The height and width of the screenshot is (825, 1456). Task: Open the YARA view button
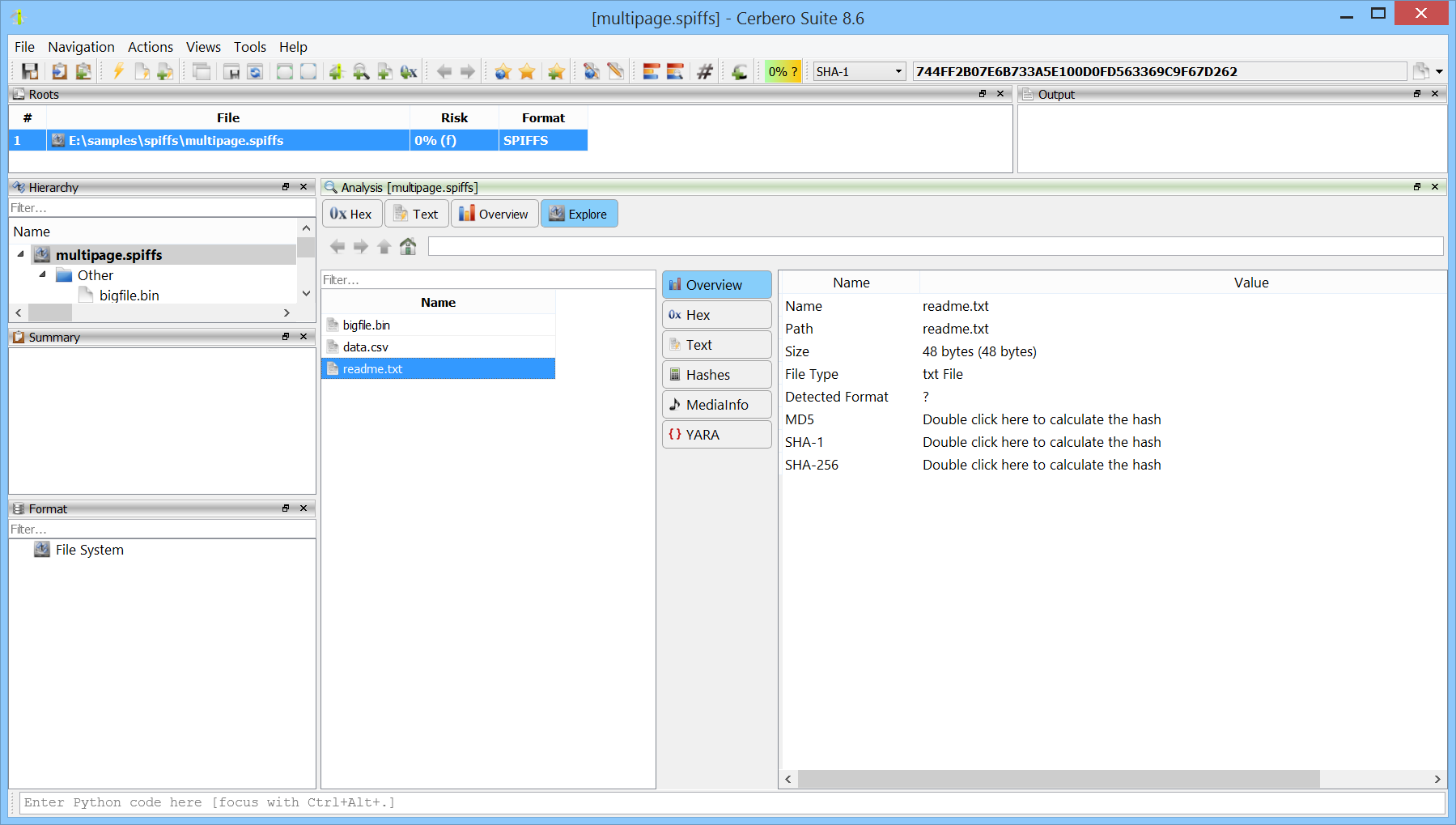tap(716, 435)
